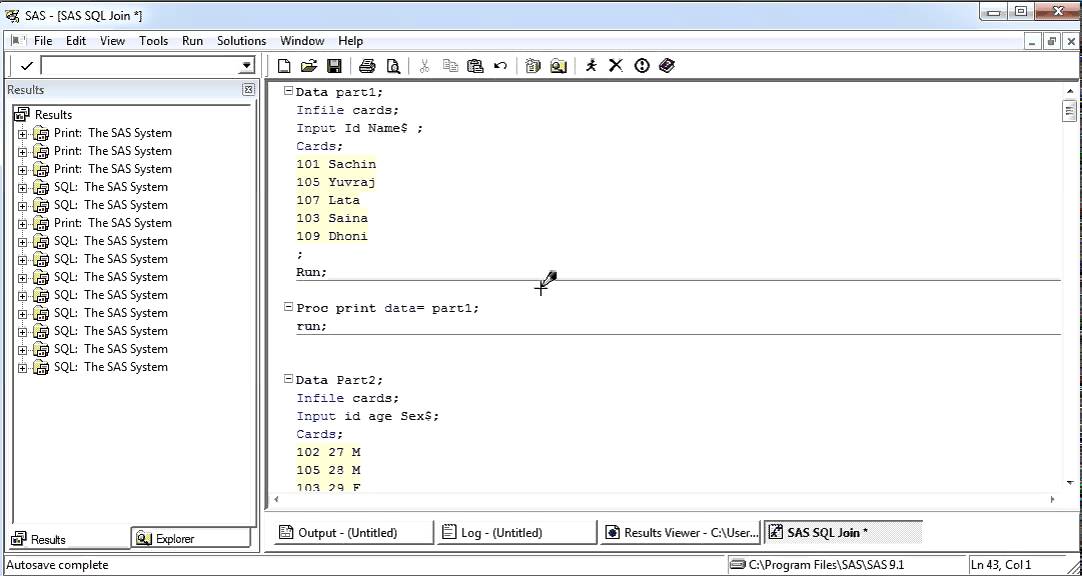
Task: Click the Open folder toolbar icon
Action: click(x=308, y=66)
